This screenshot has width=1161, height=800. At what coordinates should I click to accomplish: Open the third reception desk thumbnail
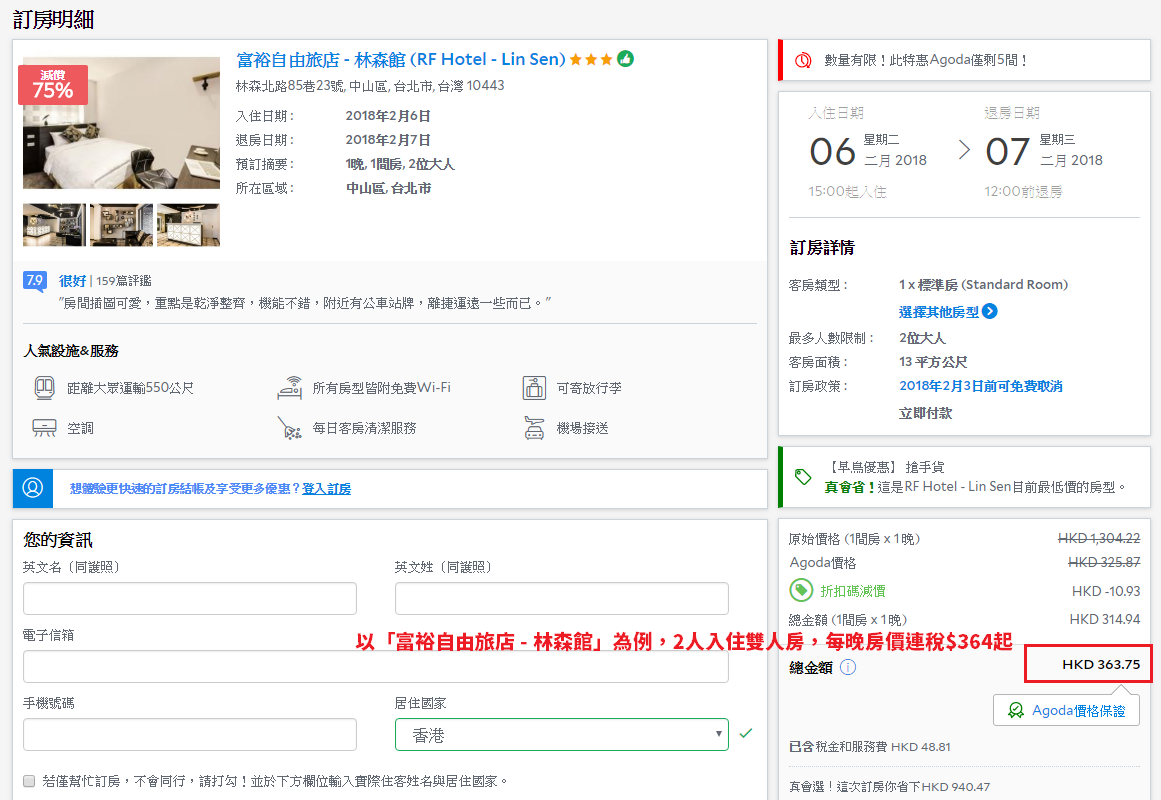tap(188, 224)
